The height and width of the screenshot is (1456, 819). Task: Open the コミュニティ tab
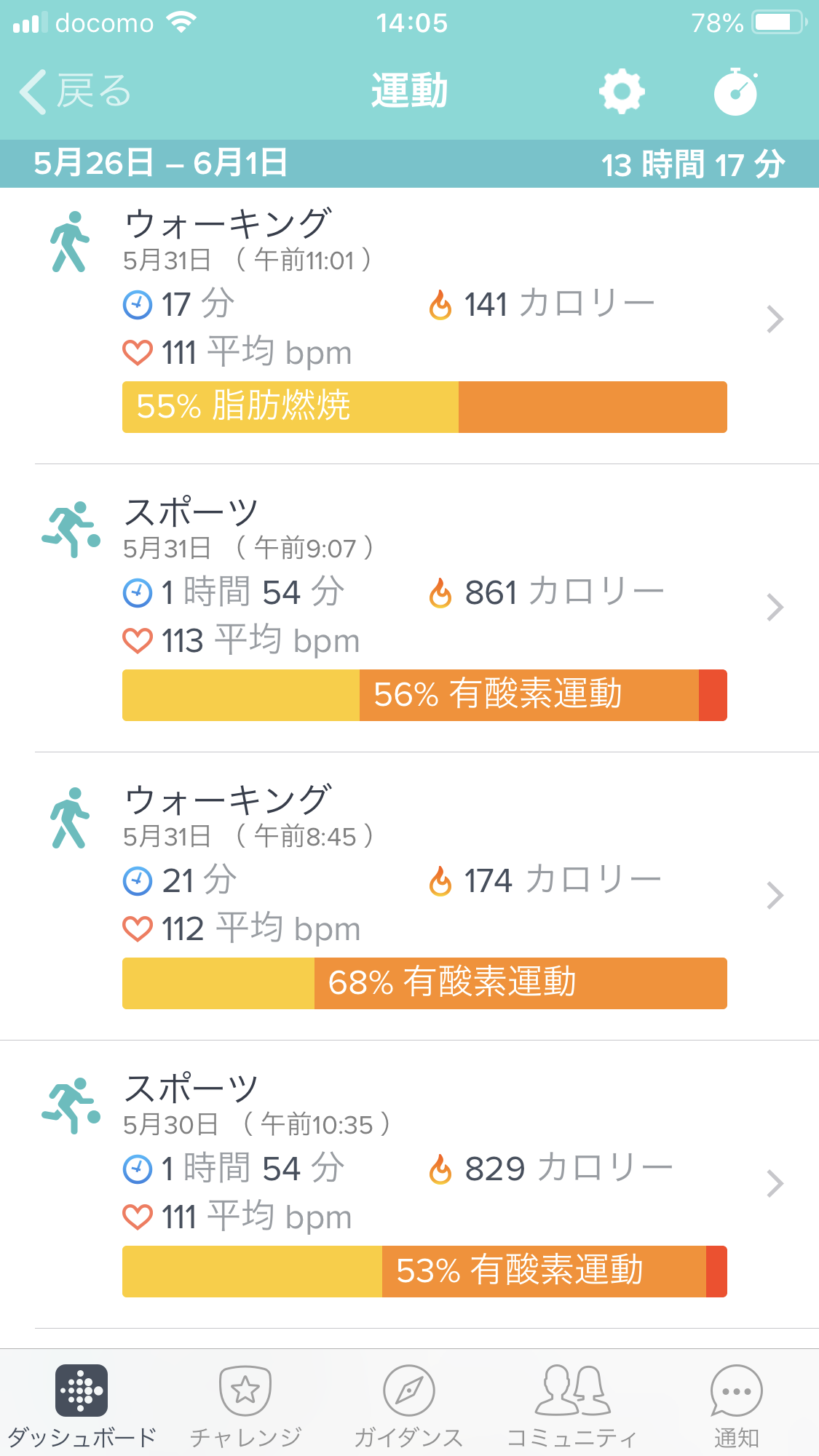(572, 1404)
